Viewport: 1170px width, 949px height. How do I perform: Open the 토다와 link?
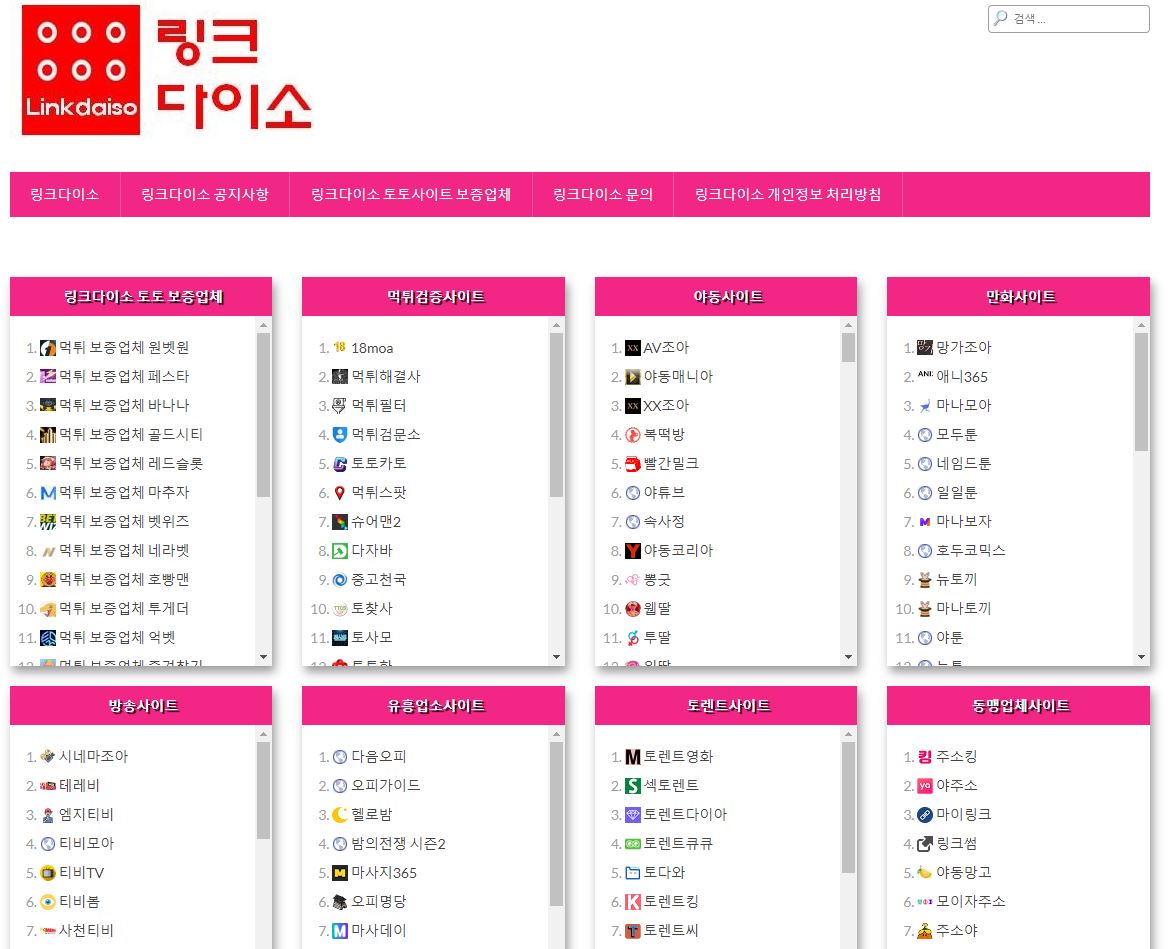pos(664,873)
